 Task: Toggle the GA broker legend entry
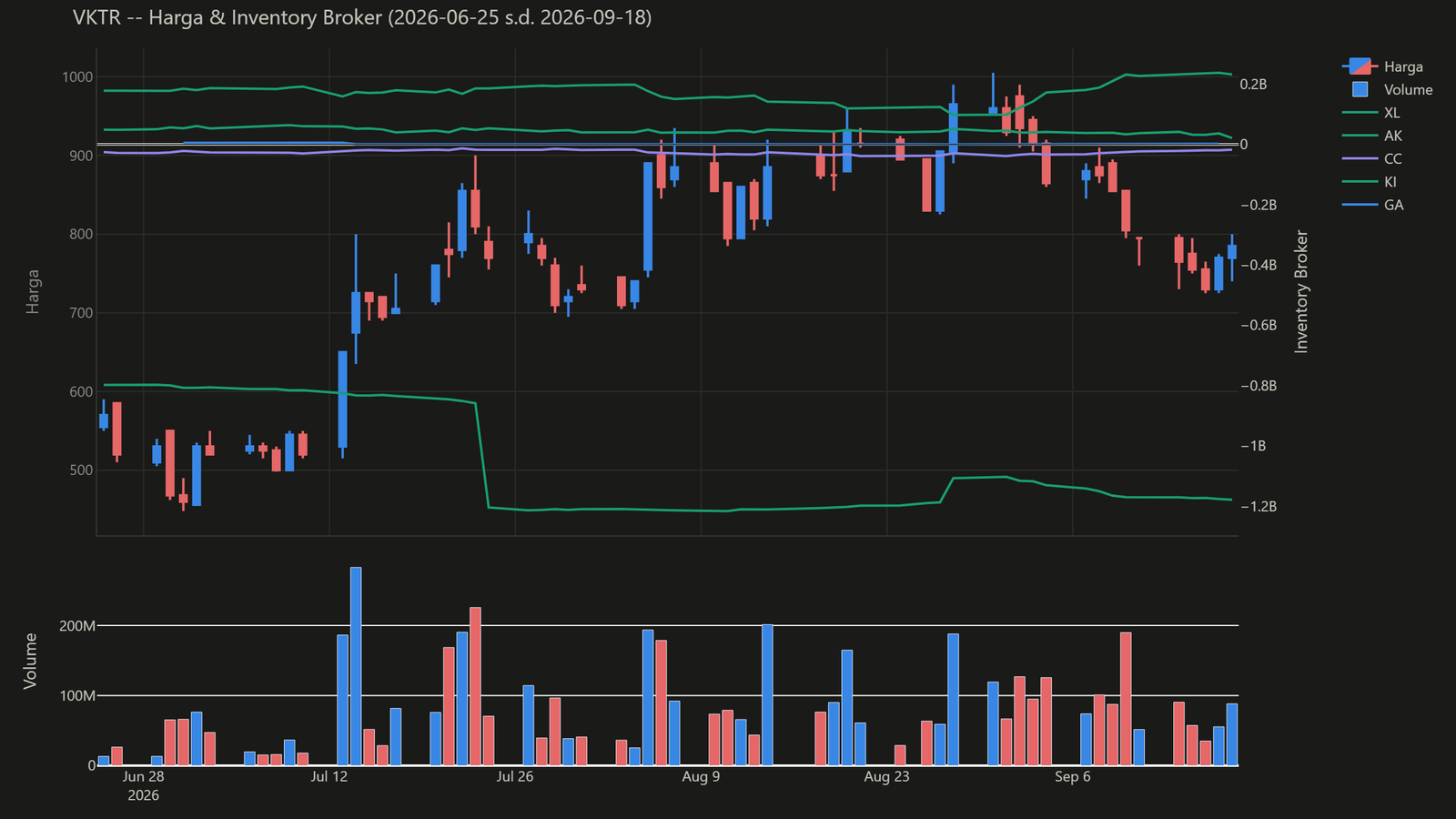[1373, 205]
